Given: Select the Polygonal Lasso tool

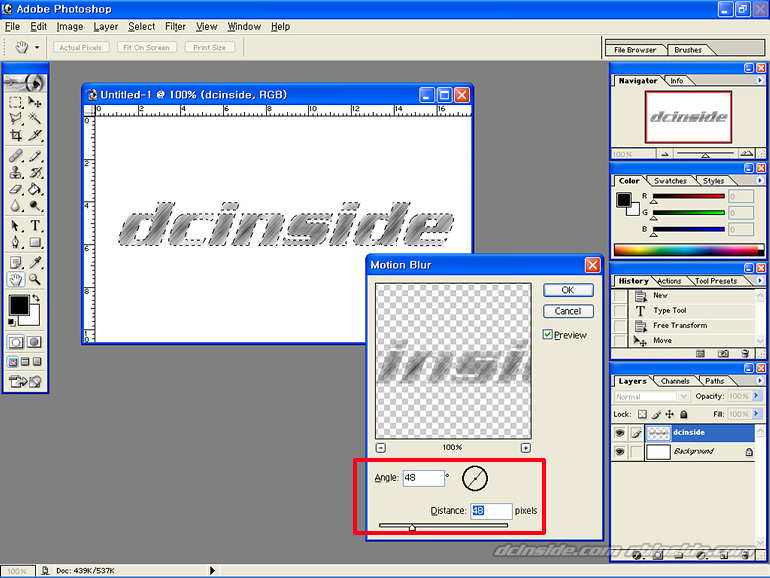Looking at the screenshot, I should pos(16,118).
